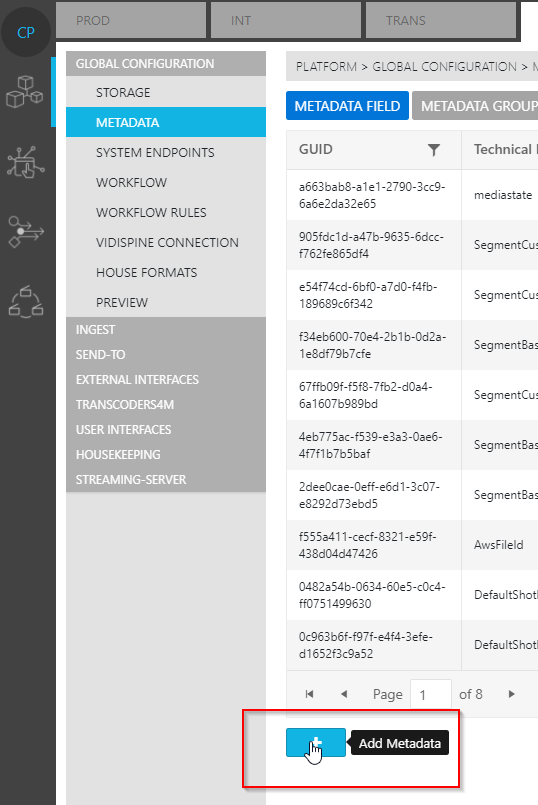Go to first page of results
The image size is (538, 805).
click(x=310, y=694)
